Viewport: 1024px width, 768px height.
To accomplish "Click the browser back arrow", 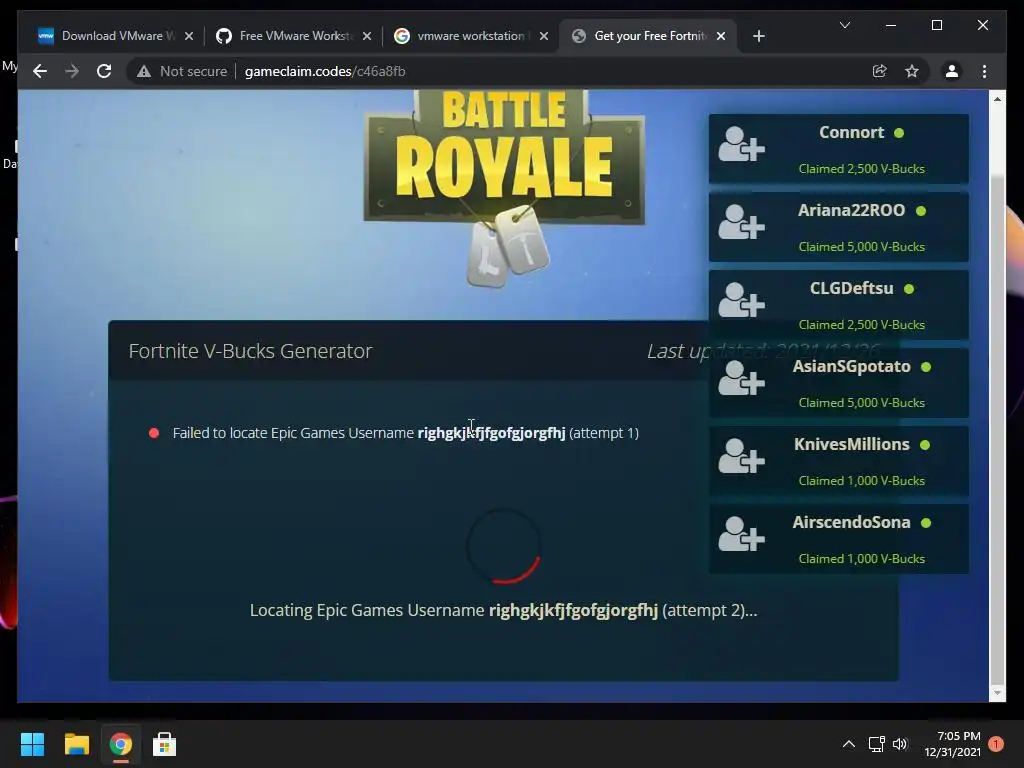I will tap(40, 71).
